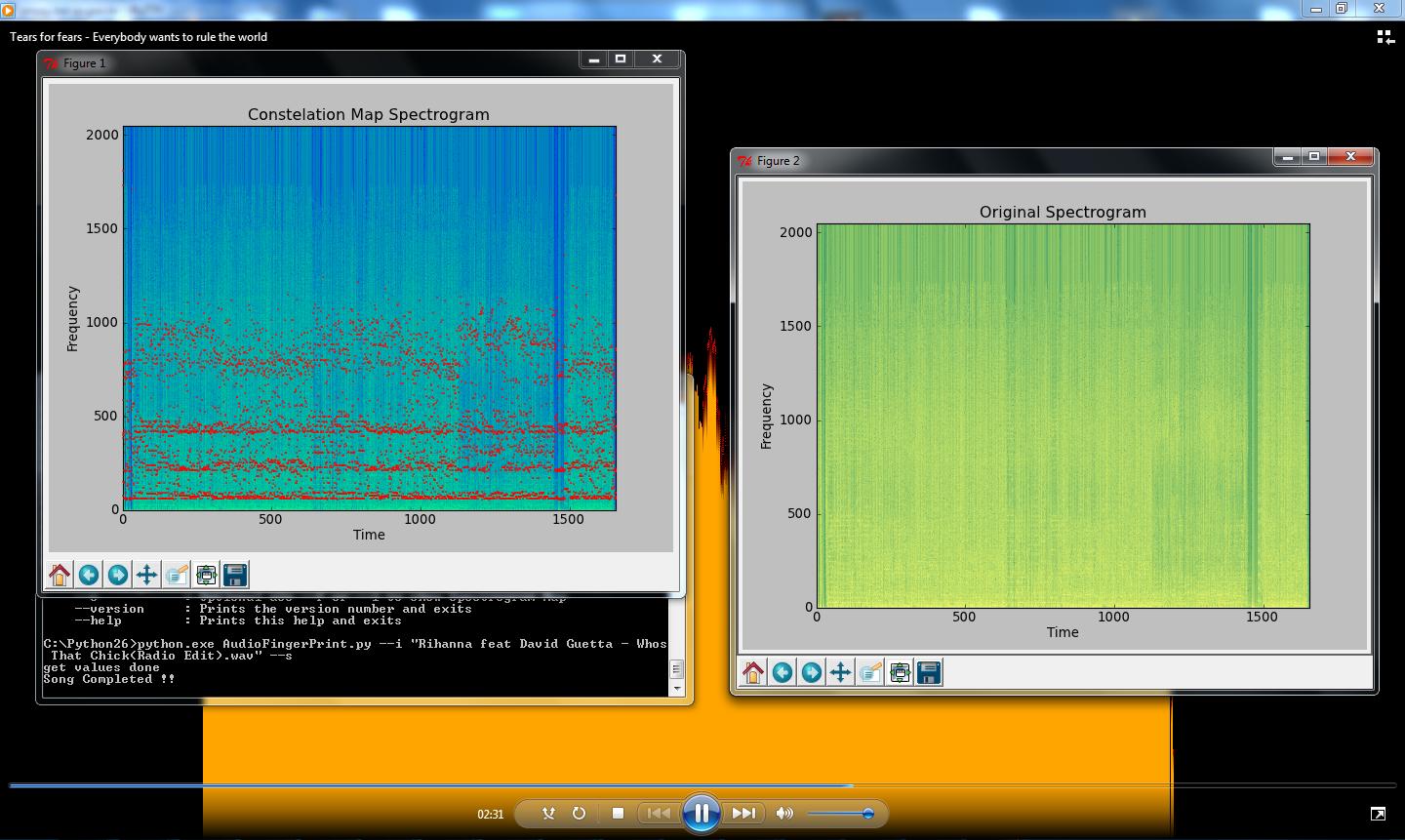Screen dimensions: 1405x840
Task: Click the command prompt scrollbar down arrow
Action: click(677, 688)
